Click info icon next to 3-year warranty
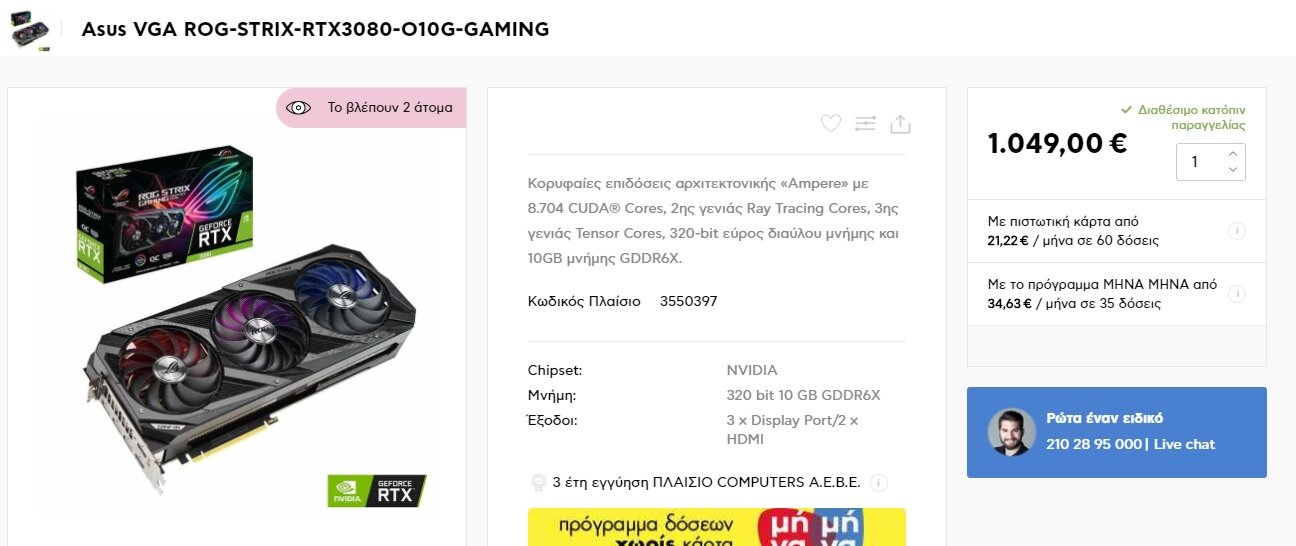 point(879,483)
